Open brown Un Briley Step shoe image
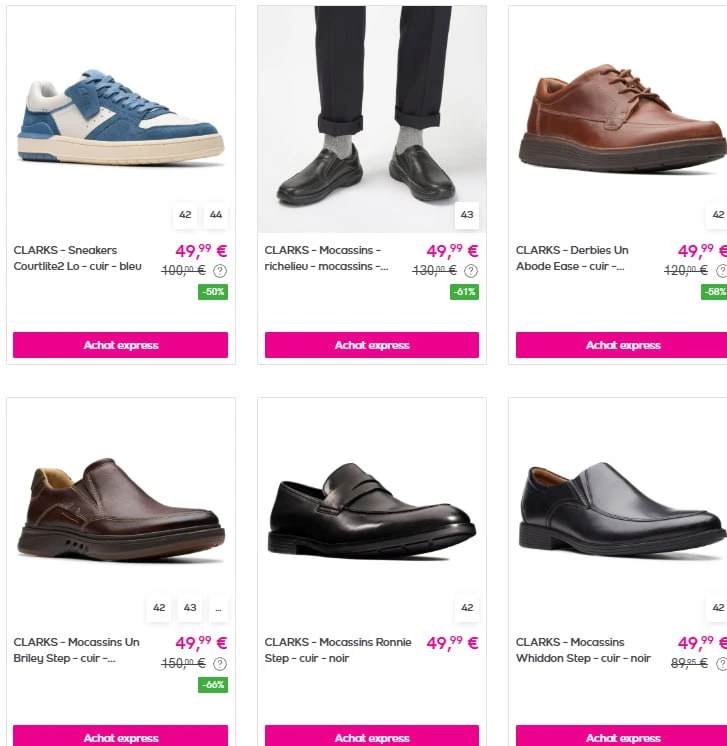The width and height of the screenshot is (727, 746). pos(121,511)
